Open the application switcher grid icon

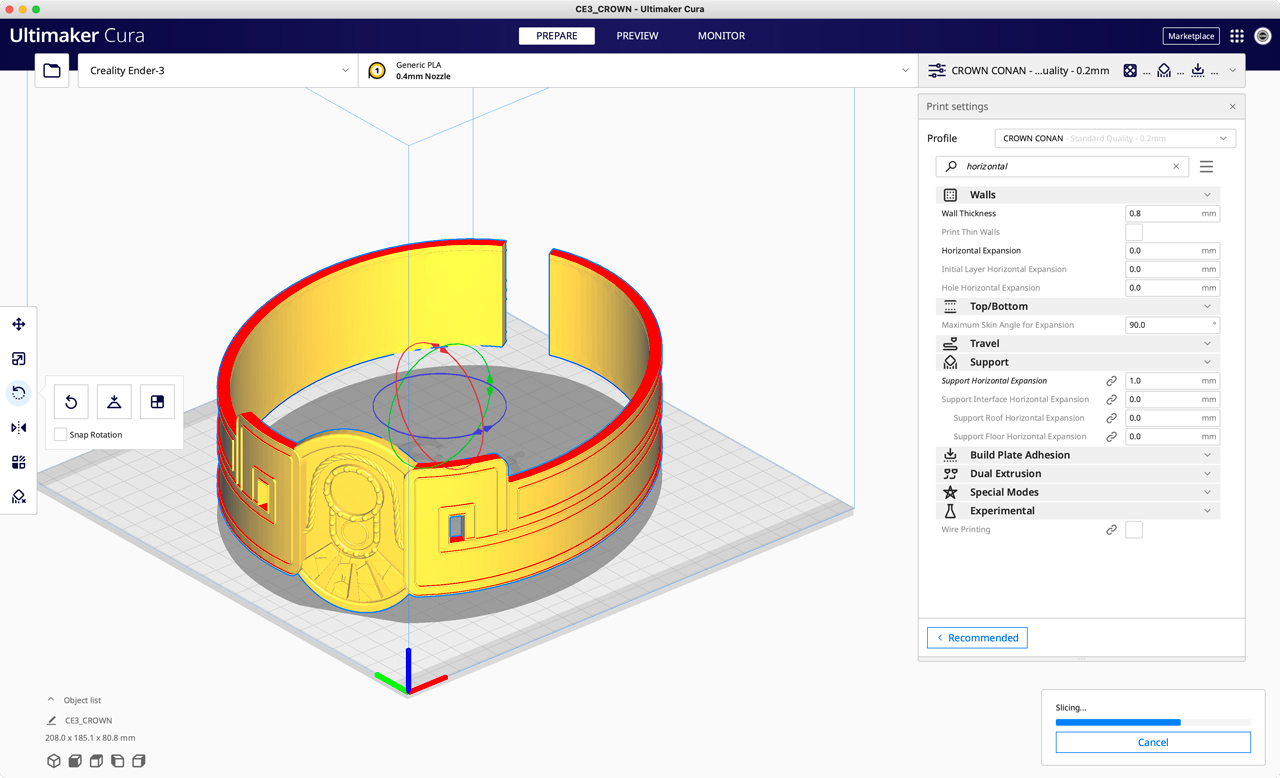[x=1237, y=36]
